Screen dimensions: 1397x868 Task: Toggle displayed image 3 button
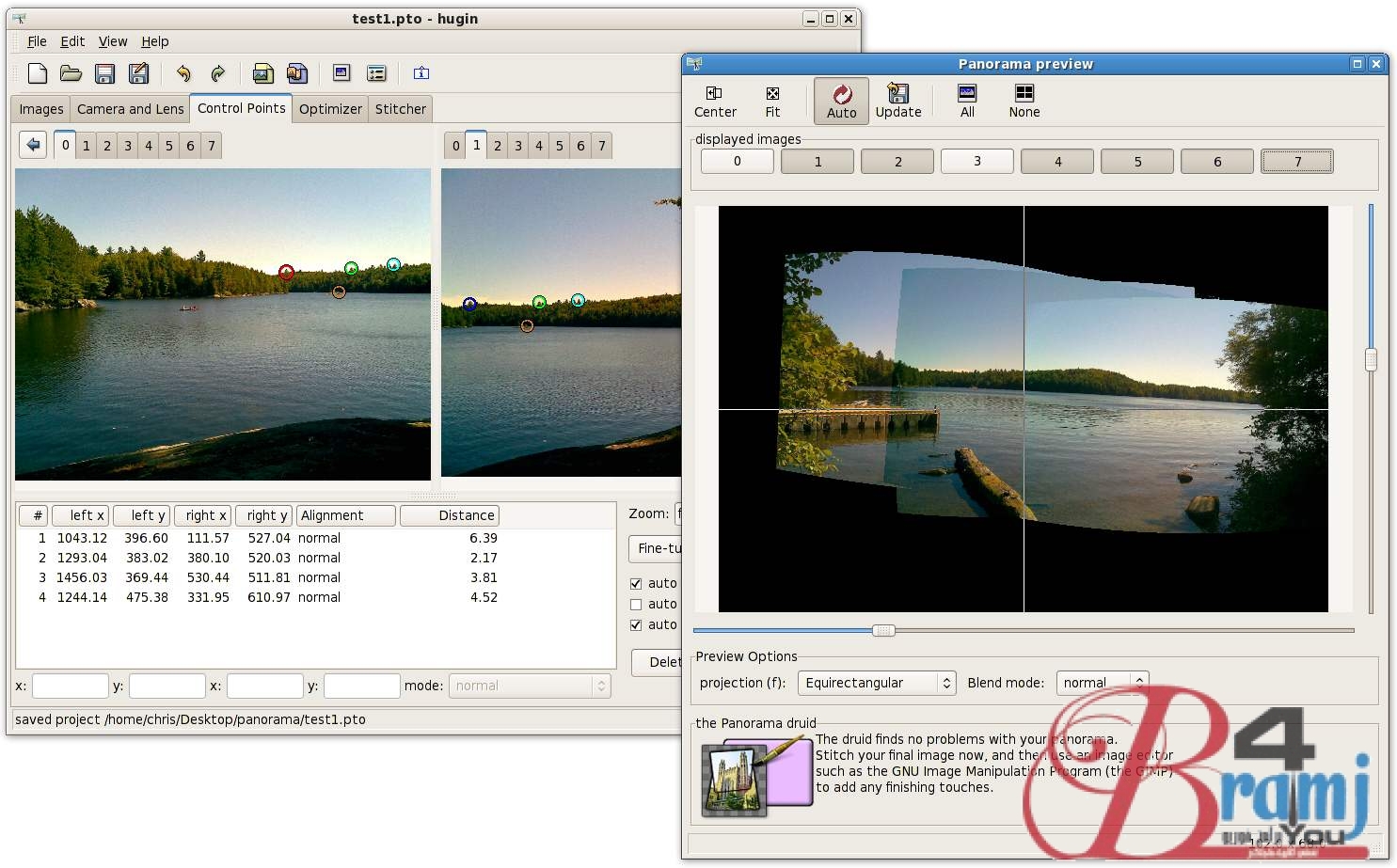[976, 162]
